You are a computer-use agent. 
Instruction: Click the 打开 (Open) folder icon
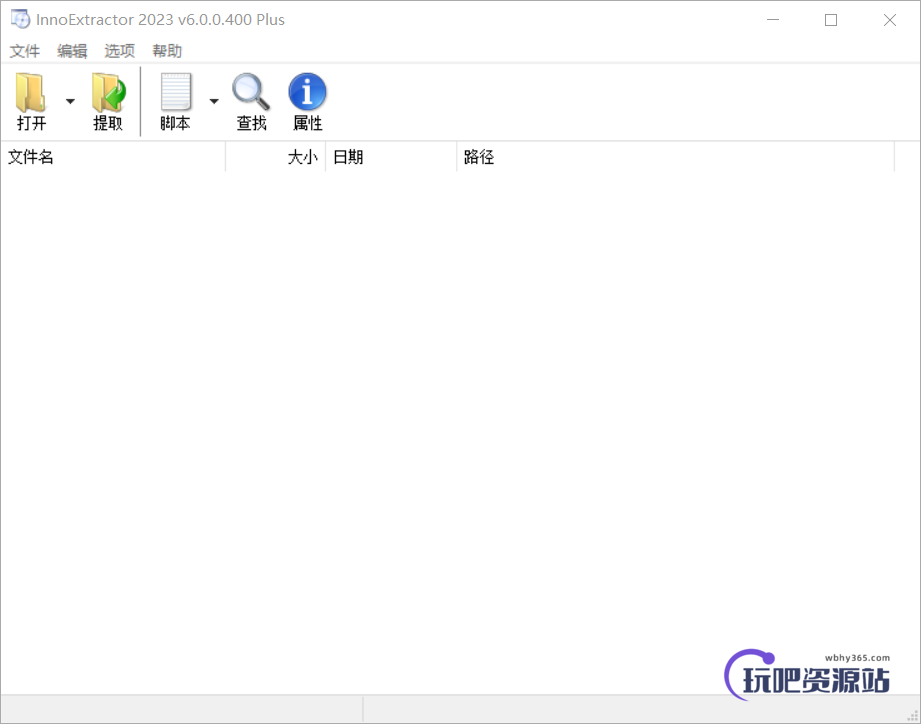tap(31, 92)
